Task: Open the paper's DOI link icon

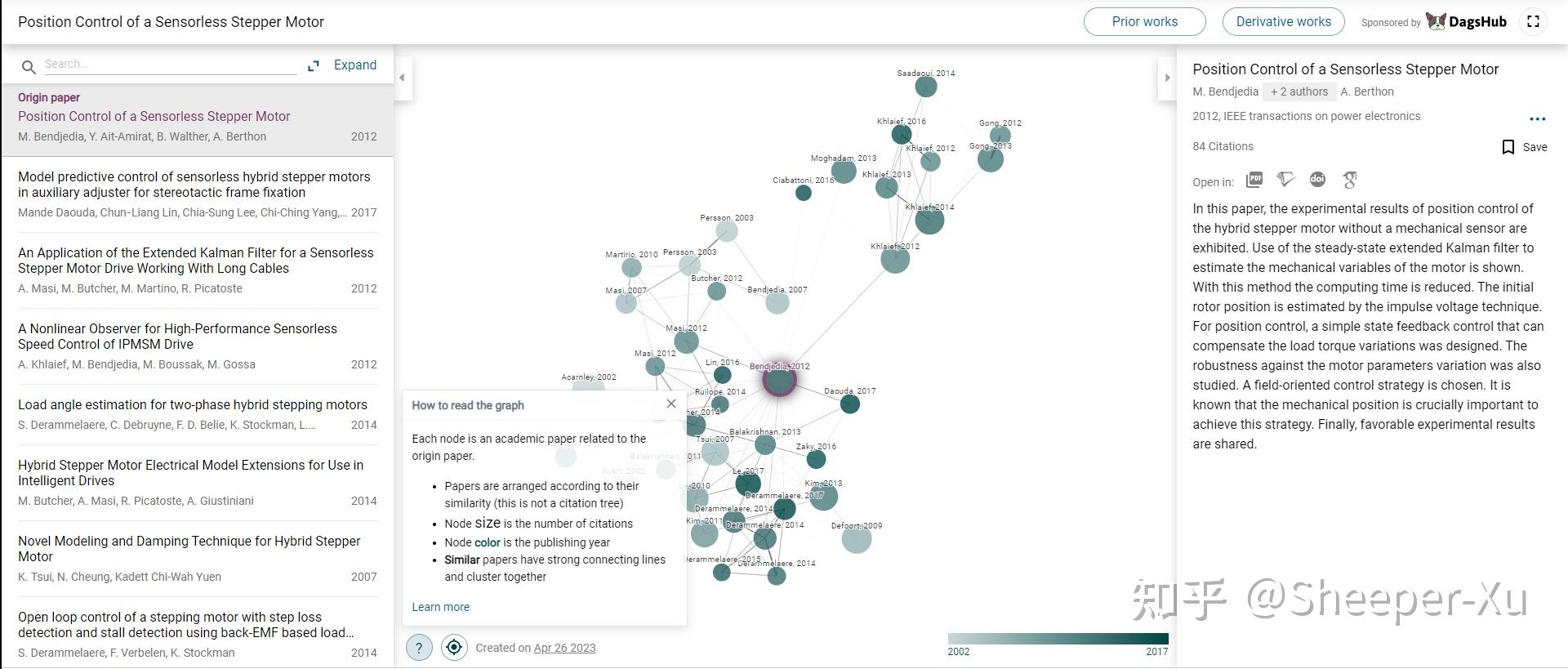Action: pos(1317,180)
